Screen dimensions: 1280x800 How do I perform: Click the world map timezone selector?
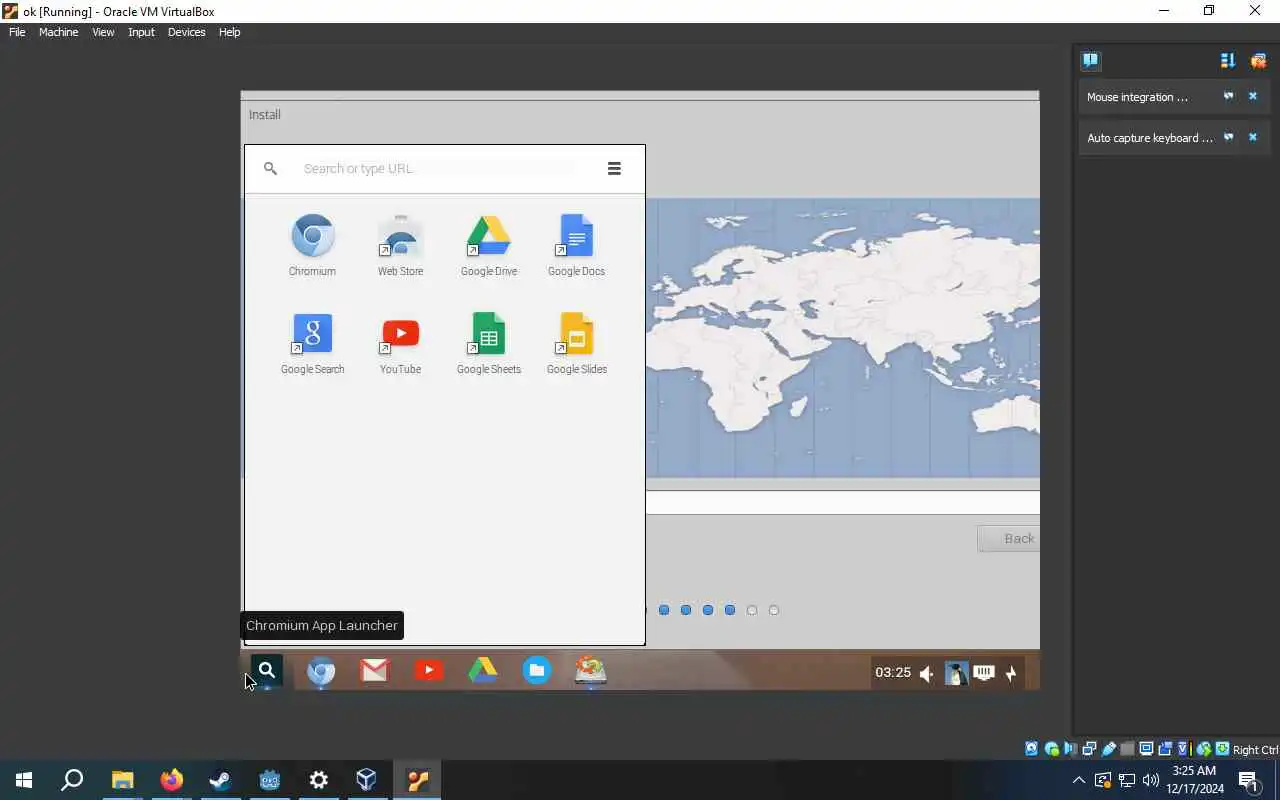[842, 338]
